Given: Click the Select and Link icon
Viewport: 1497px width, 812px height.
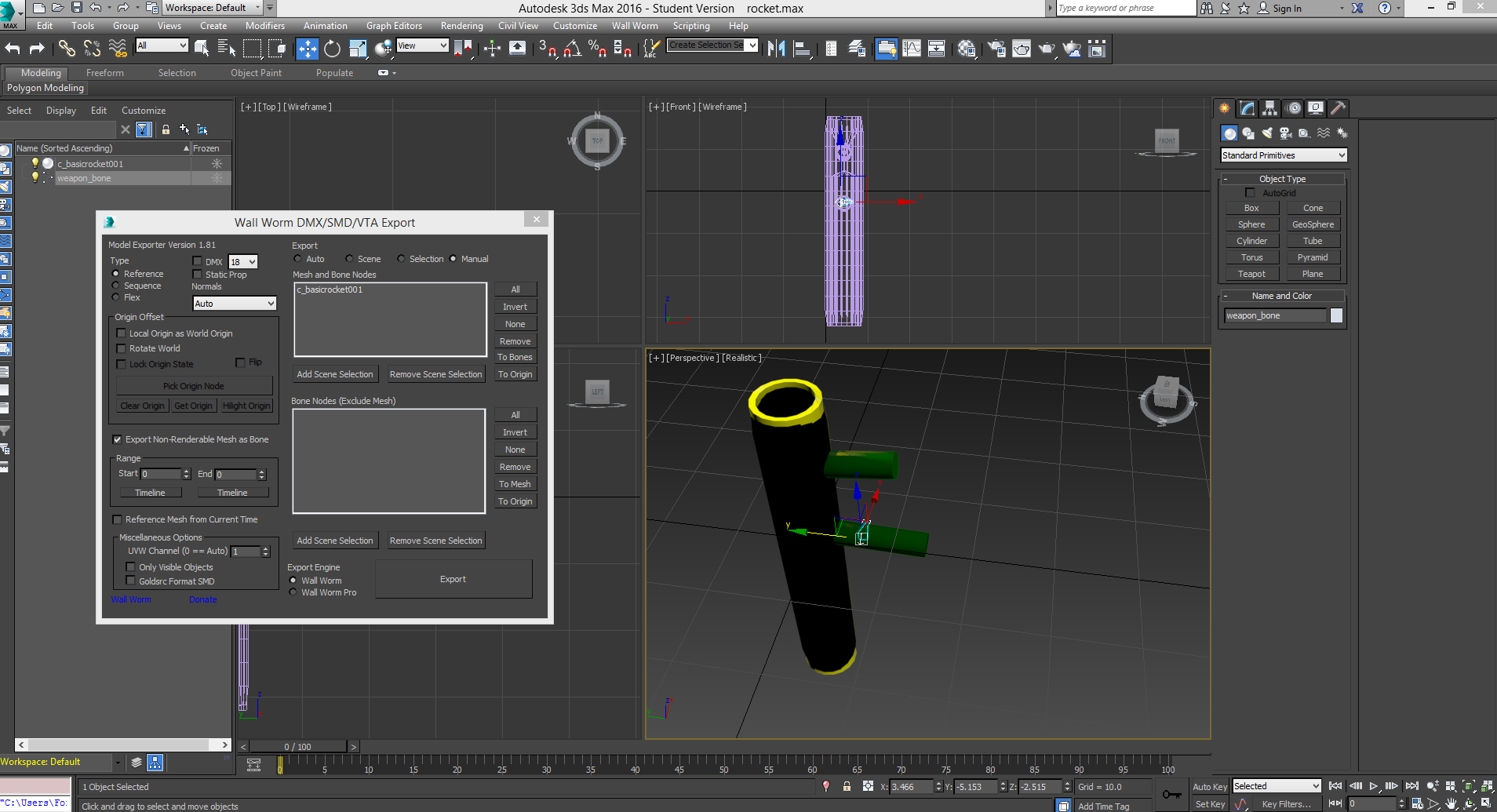Looking at the screenshot, I should point(67,49).
